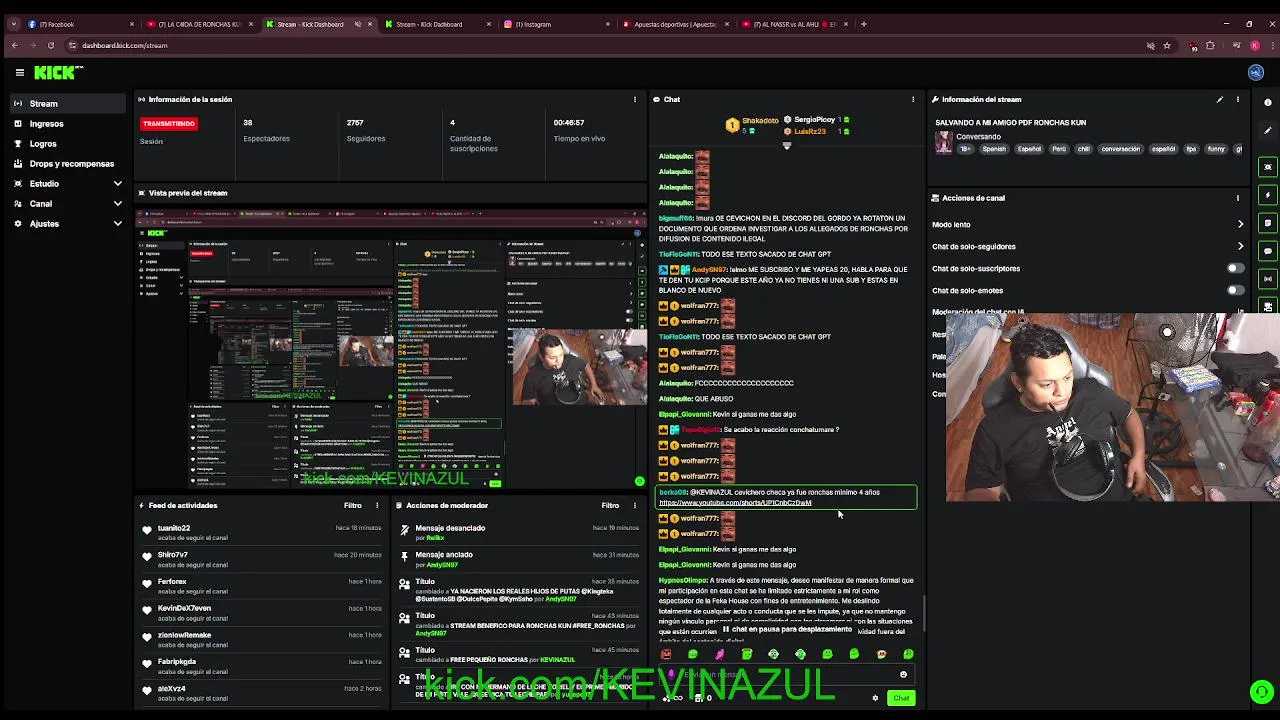
Task: Click the Conversando category thumbnail
Action: tap(944, 142)
